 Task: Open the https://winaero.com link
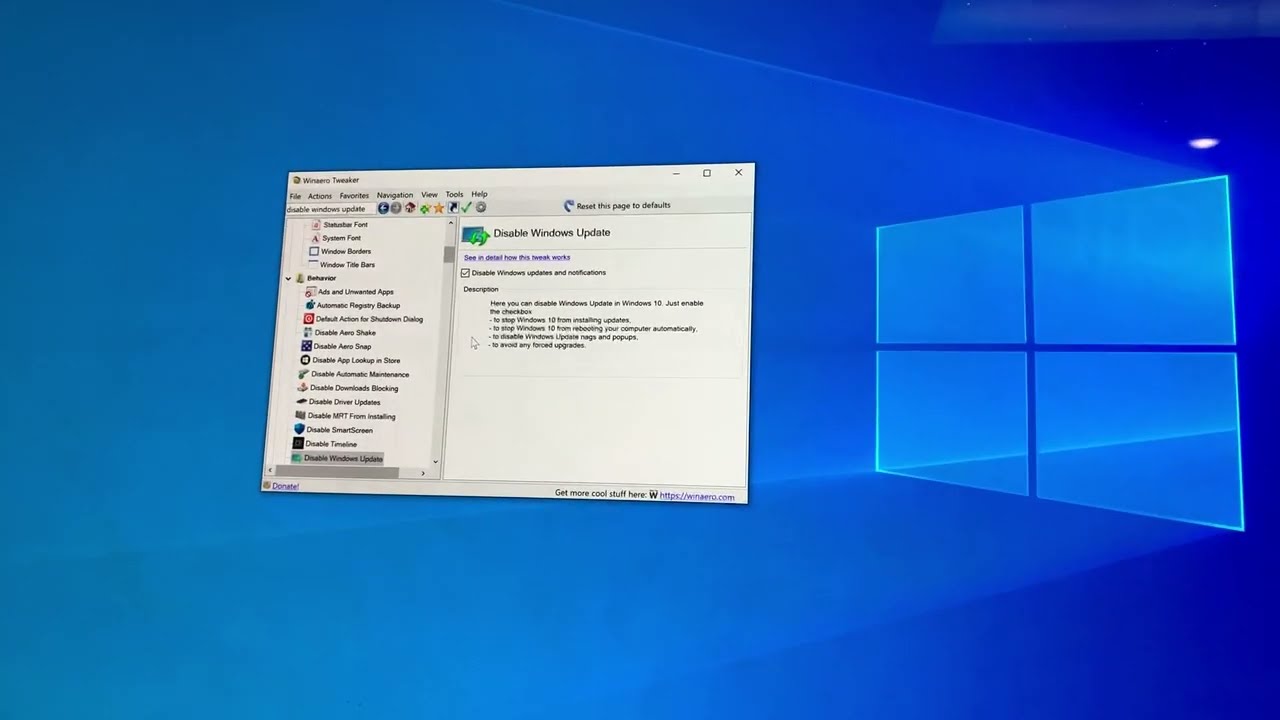(x=697, y=497)
